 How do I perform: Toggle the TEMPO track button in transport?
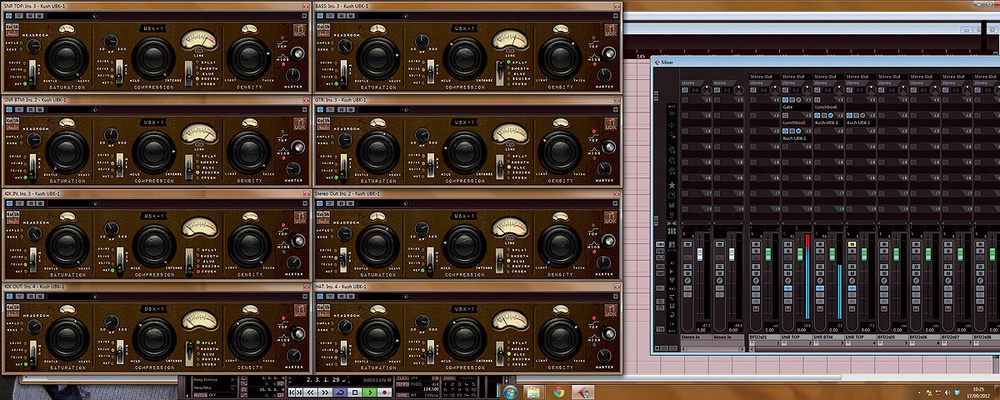(x=402, y=384)
